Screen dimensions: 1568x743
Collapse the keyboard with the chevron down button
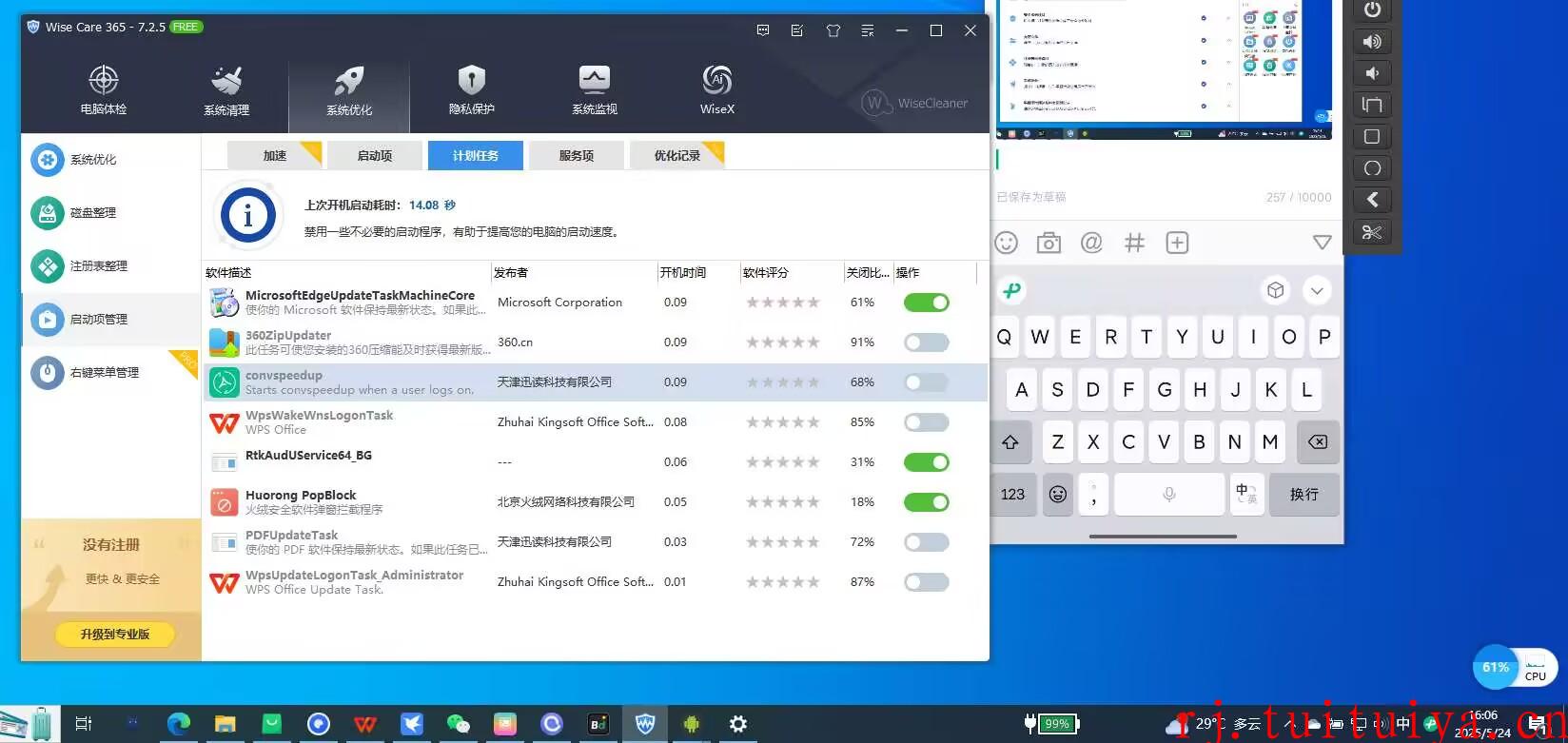pos(1317,291)
